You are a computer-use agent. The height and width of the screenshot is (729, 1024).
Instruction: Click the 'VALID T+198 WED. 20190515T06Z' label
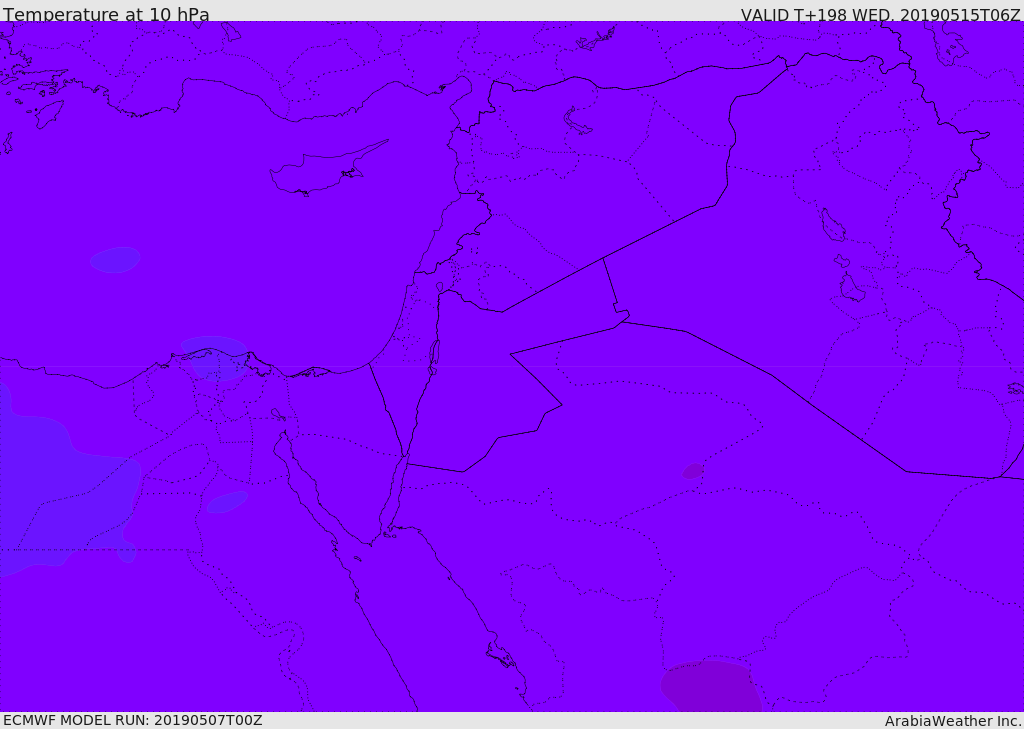click(x=880, y=14)
